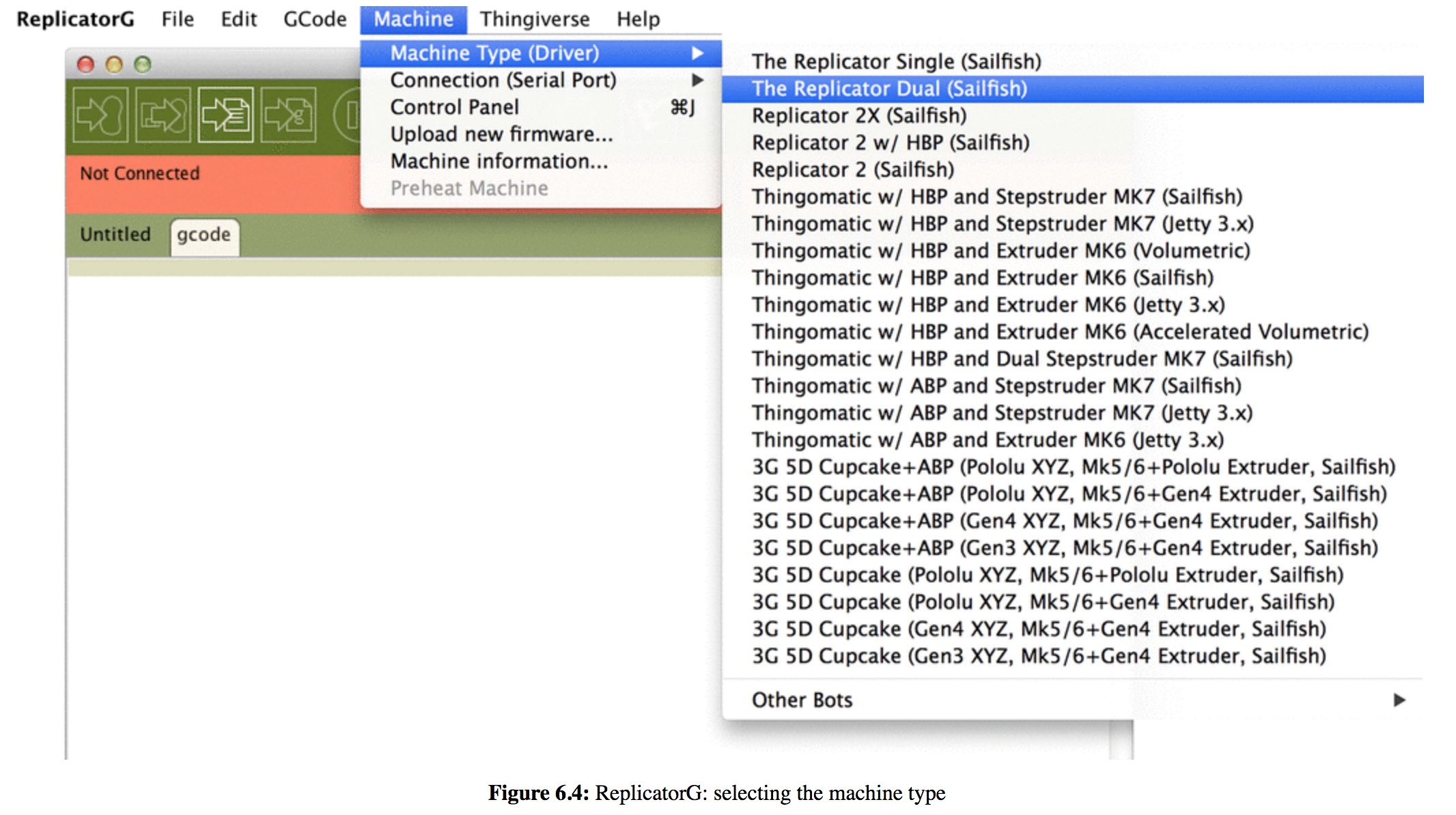The image size is (1456, 815).
Task: Click the red window close button
Action: pyautogui.click(x=85, y=64)
